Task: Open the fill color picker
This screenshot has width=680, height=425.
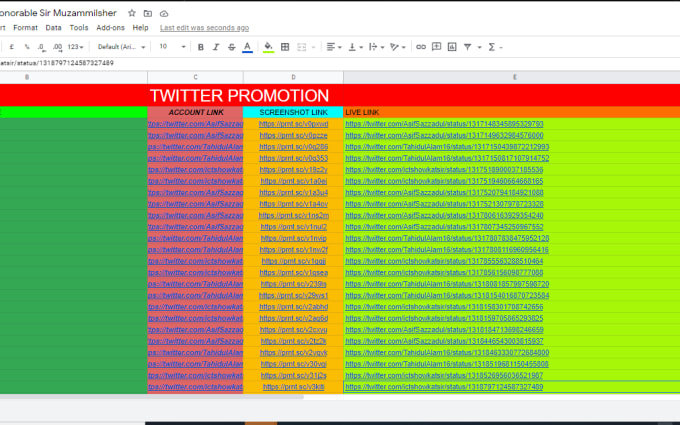Action: [x=268, y=47]
